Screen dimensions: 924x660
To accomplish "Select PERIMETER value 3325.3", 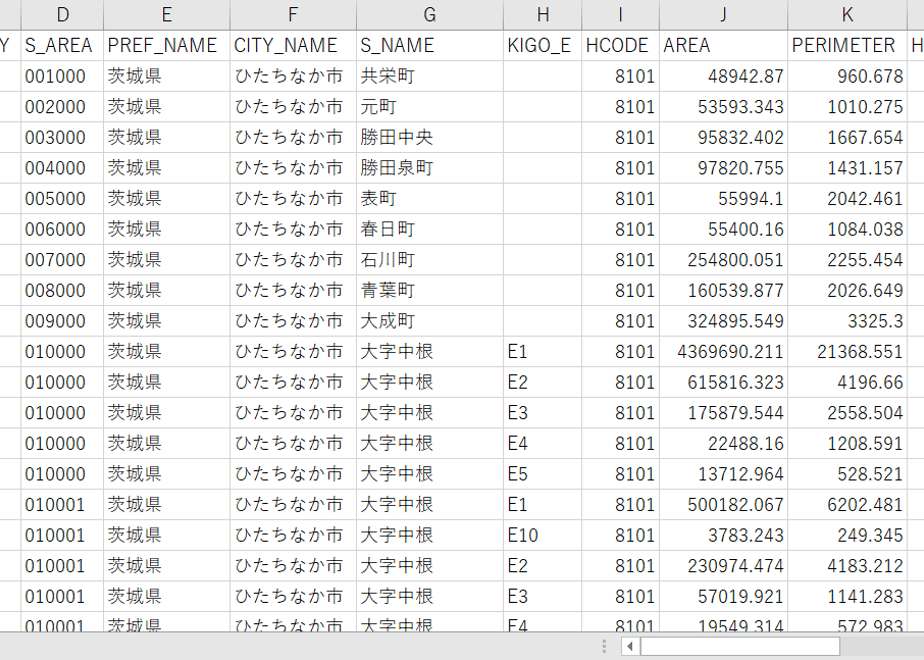I will coord(847,321).
